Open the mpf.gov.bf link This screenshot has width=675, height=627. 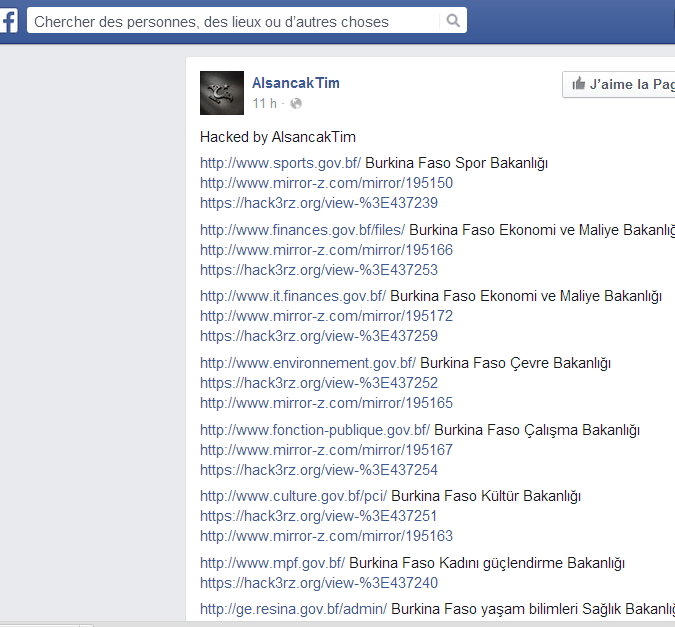coord(272,563)
